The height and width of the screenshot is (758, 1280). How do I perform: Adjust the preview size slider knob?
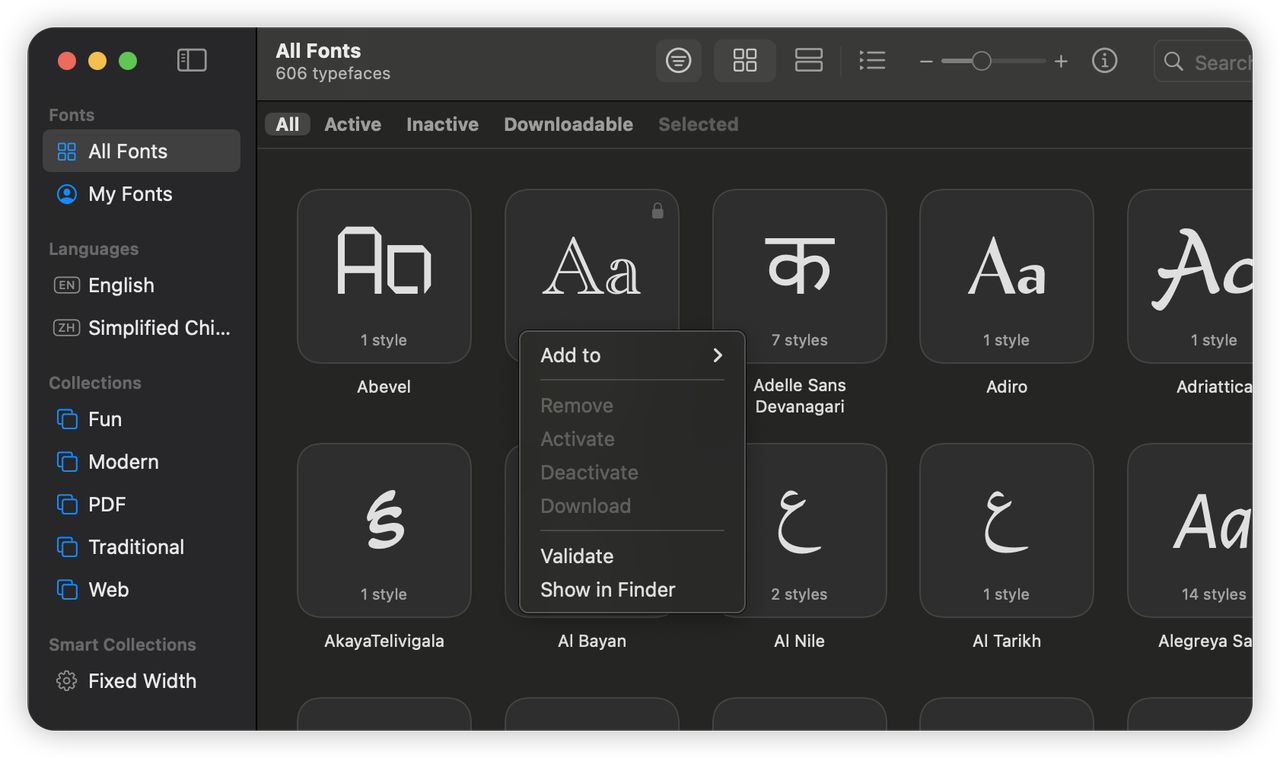[981, 62]
